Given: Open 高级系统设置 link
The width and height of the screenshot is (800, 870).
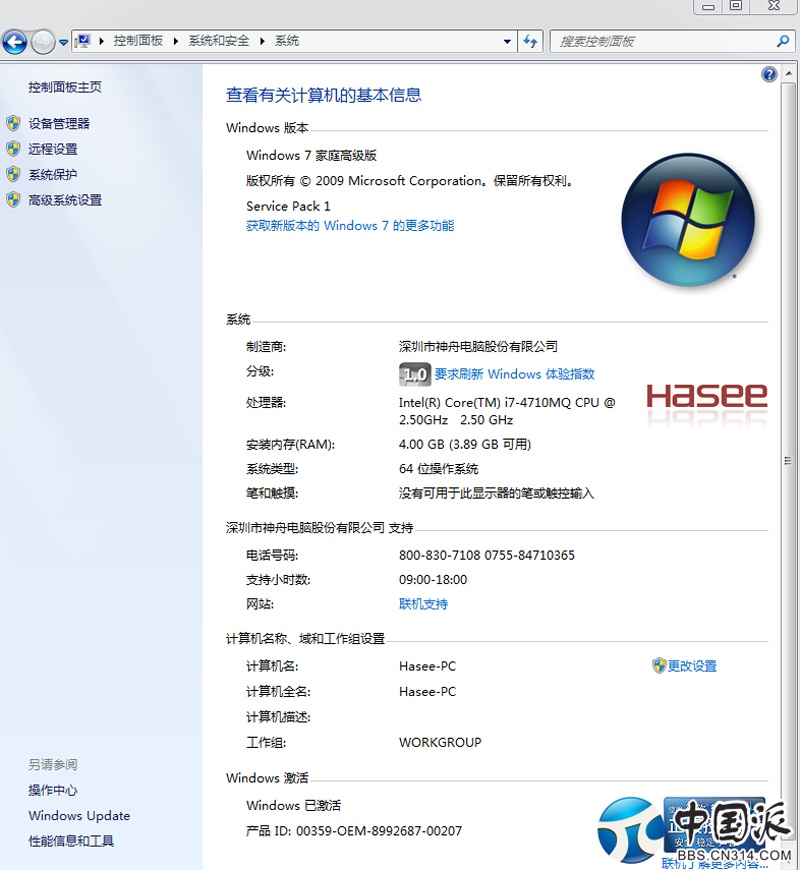Looking at the screenshot, I should coord(65,200).
